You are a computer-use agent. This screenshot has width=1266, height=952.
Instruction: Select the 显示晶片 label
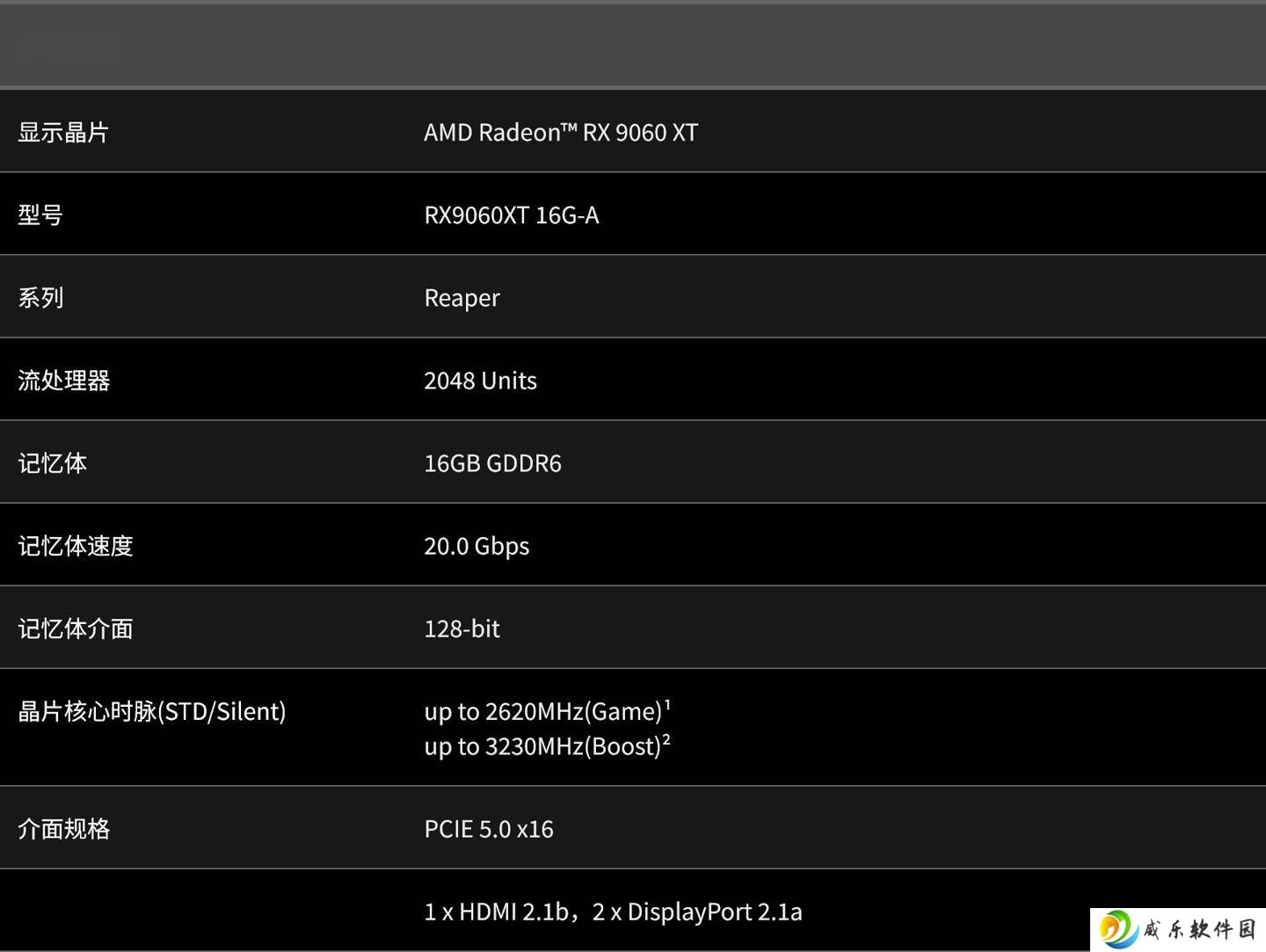pyautogui.click(x=63, y=133)
